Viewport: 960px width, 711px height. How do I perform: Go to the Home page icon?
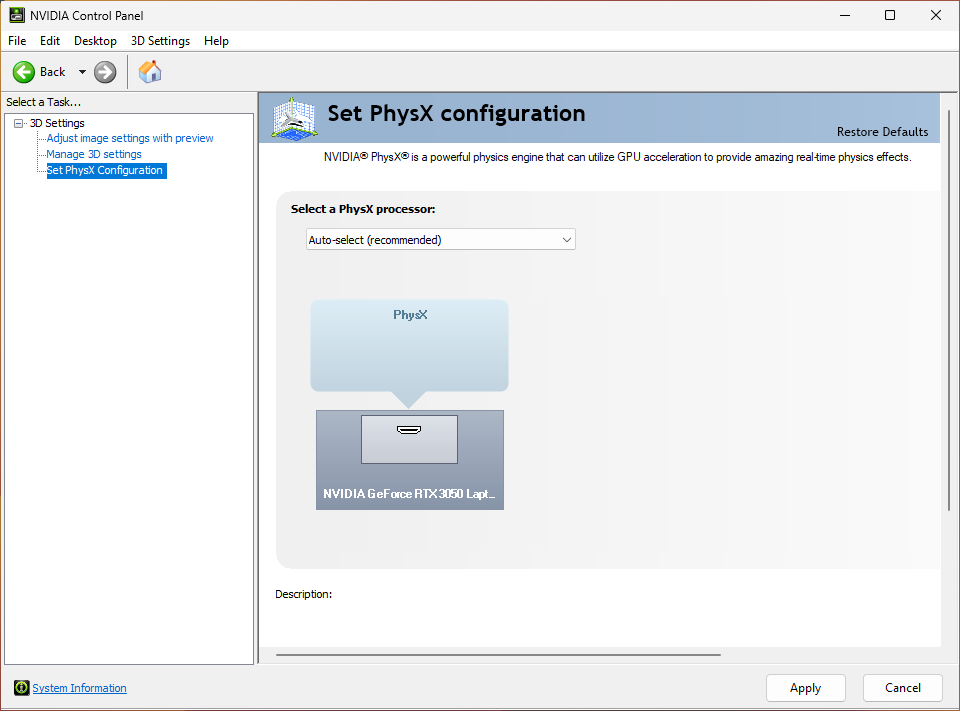click(x=150, y=72)
